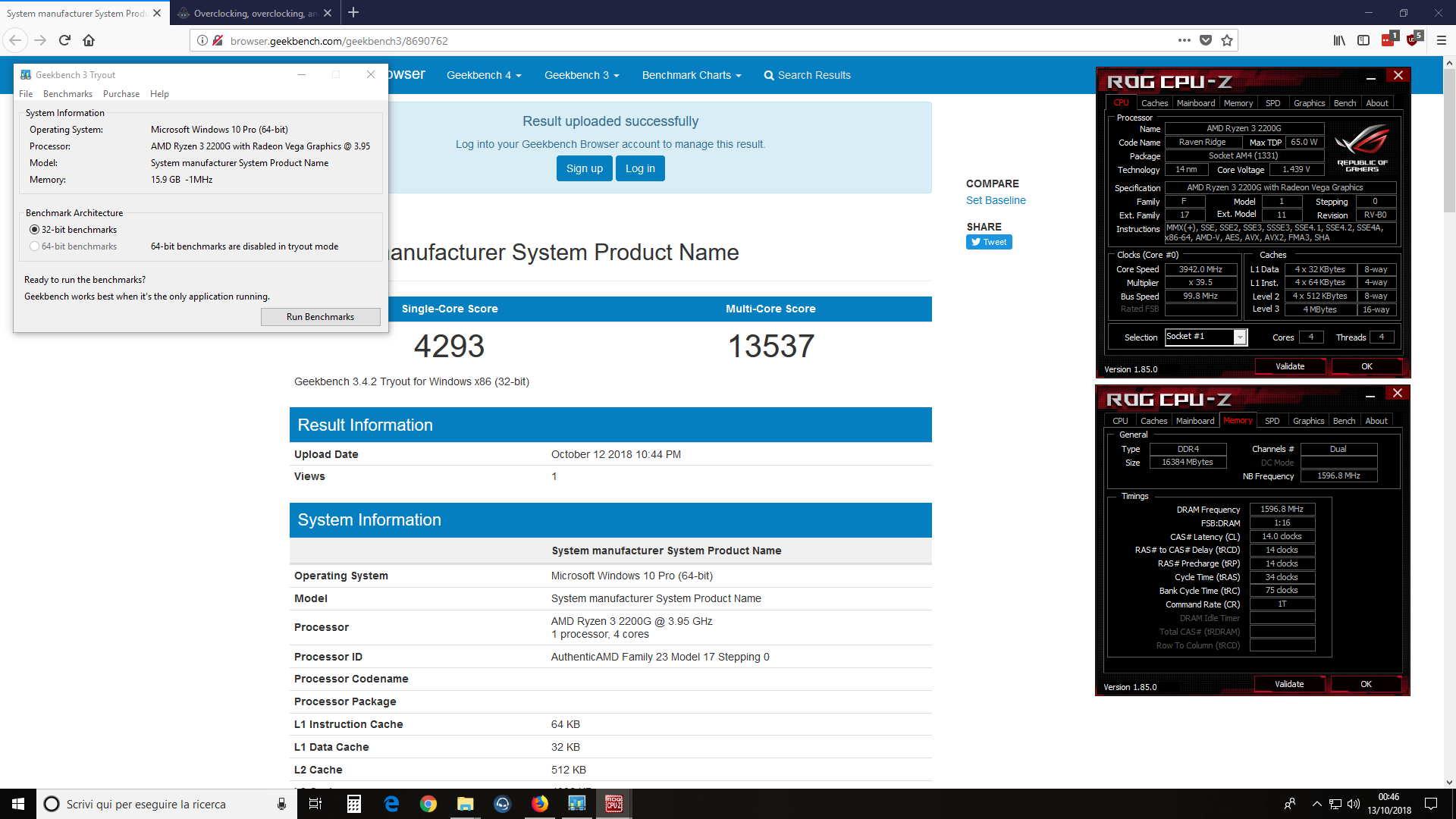
Task: Switch to Firefox in the taskbar
Action: click(540, 804)
